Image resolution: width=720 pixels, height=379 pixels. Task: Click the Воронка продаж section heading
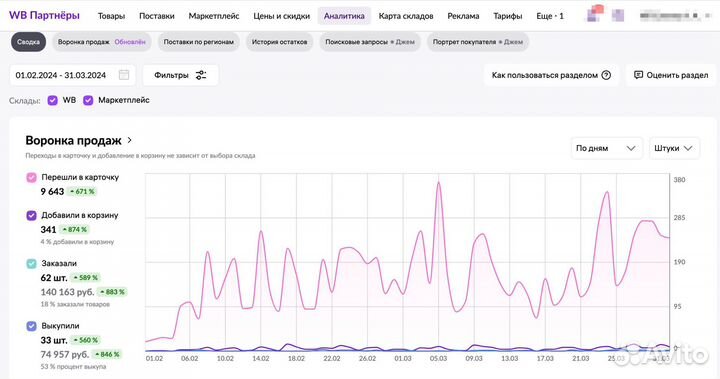pos(73,140)
